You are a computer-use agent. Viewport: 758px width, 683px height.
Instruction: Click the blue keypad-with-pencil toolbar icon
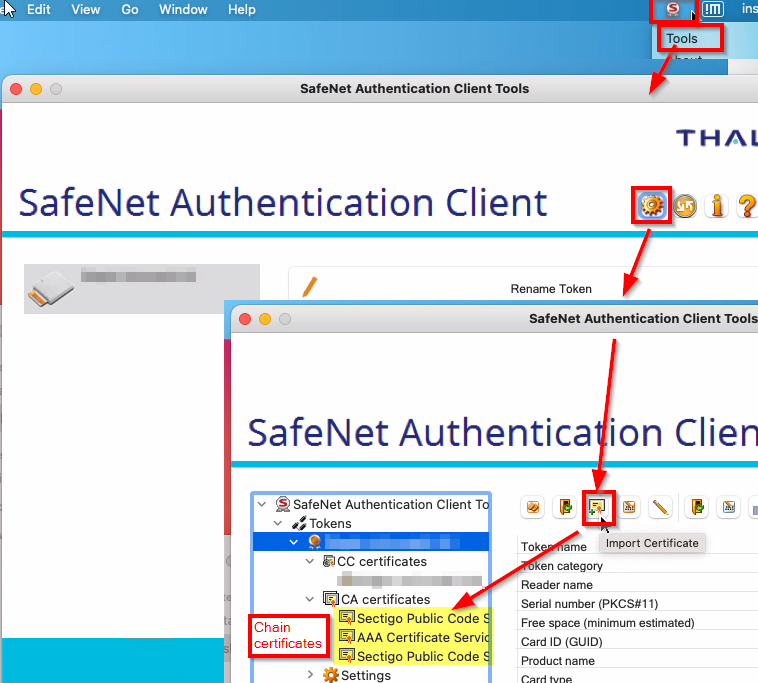729,507
